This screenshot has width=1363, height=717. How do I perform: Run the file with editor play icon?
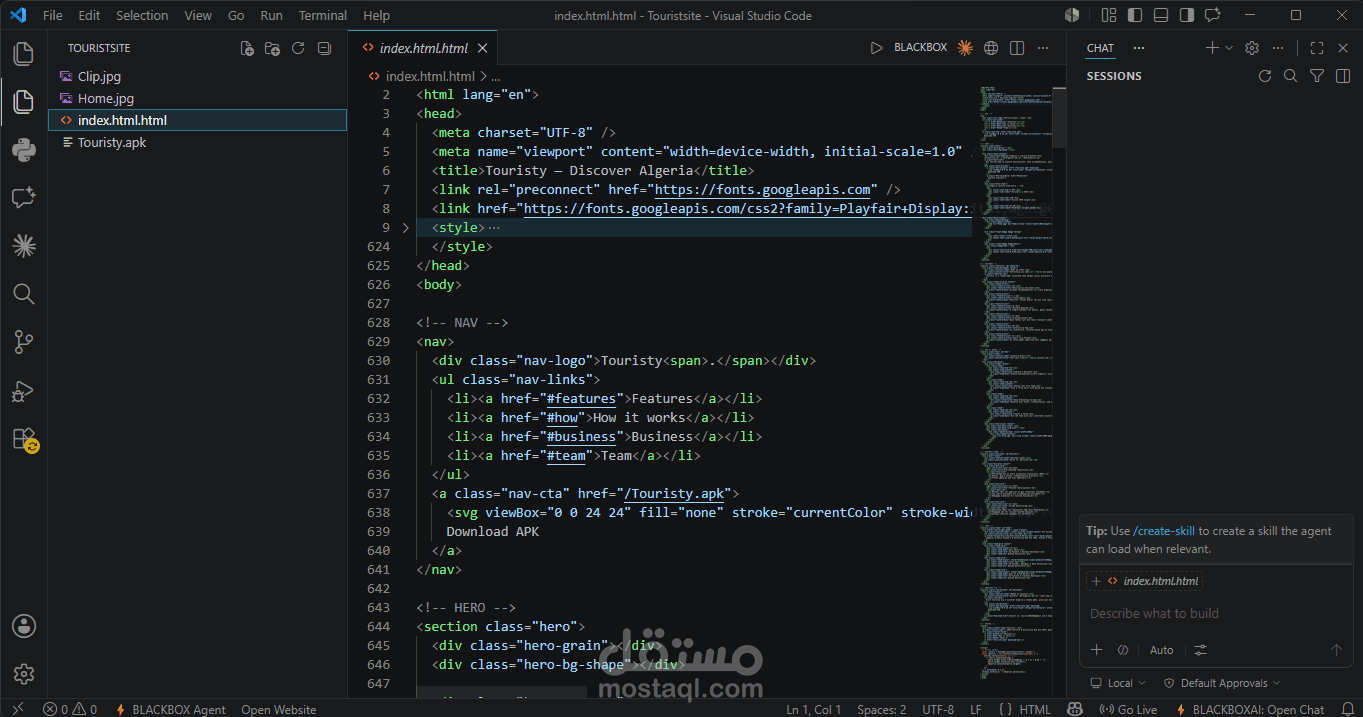point(876,48)
